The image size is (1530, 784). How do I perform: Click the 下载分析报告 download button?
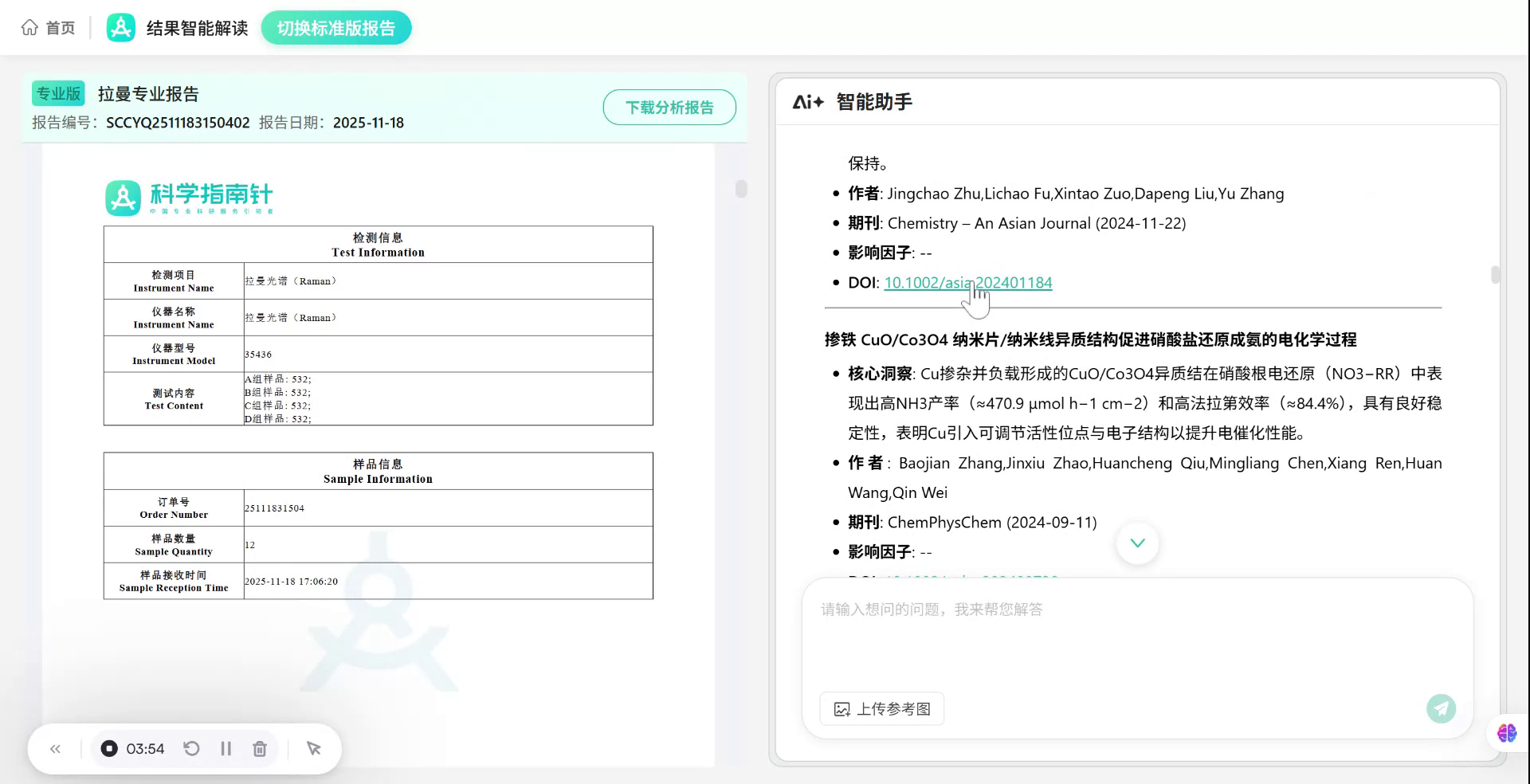669,107
